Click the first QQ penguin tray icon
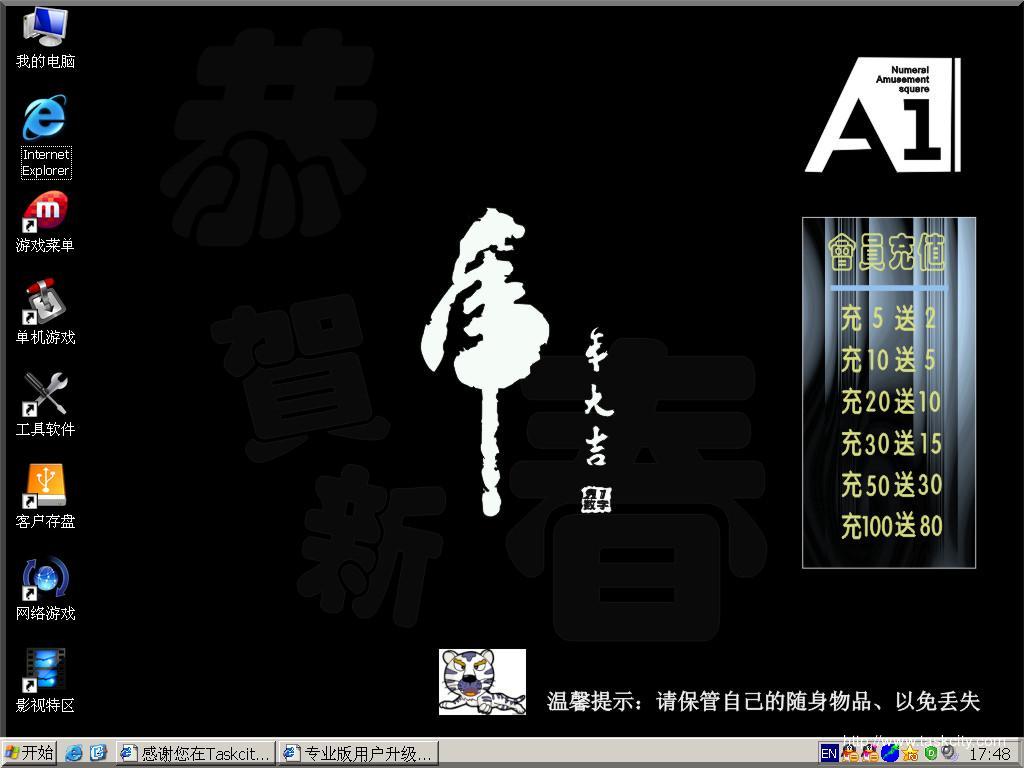The image size is (1024, 768). pyautogui.click(x=850, y=753)
